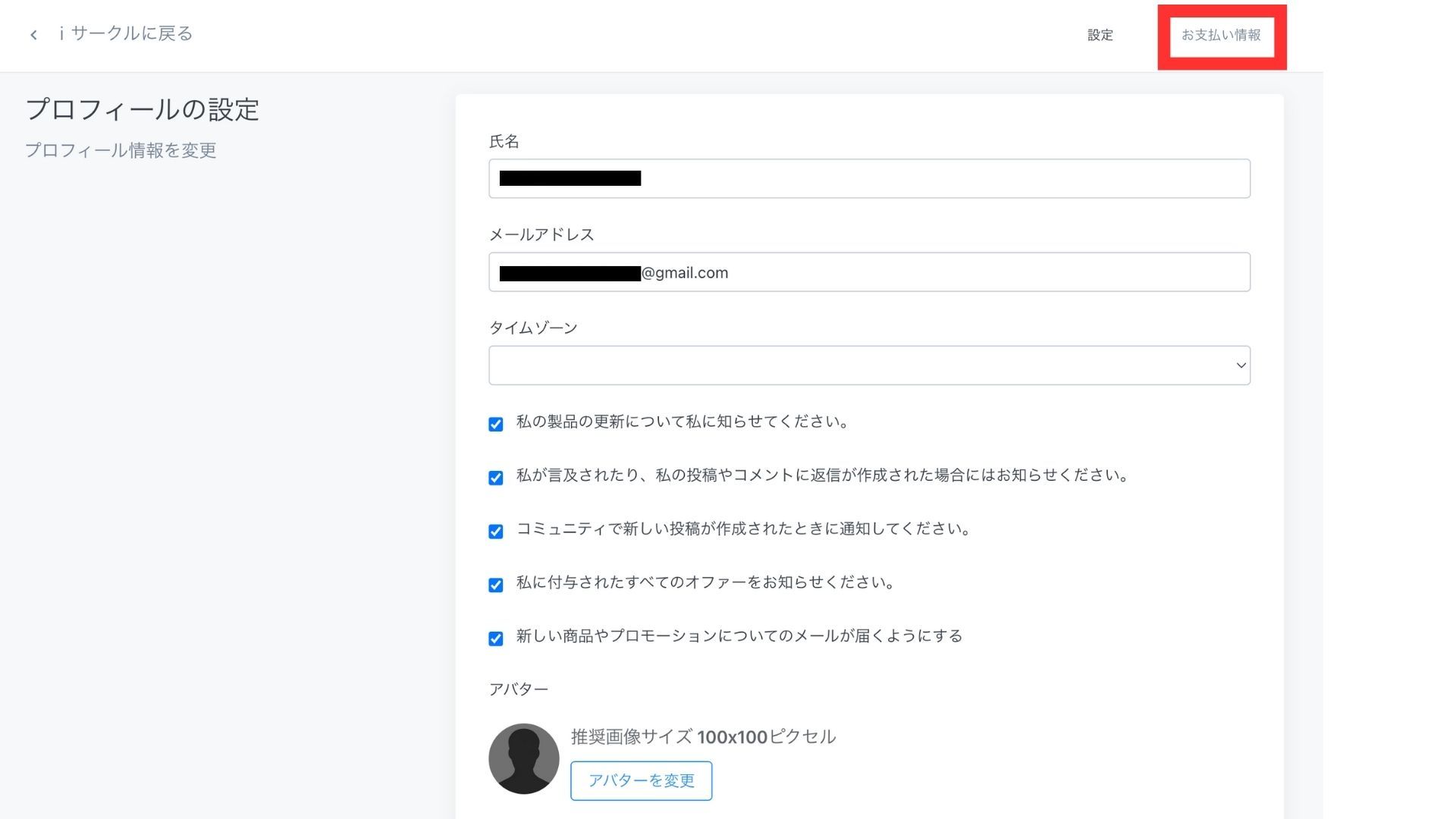Screen dimensions: 1456x819
Task: Disable new community post notification checkbox
Action: click(x=496, y=532)
